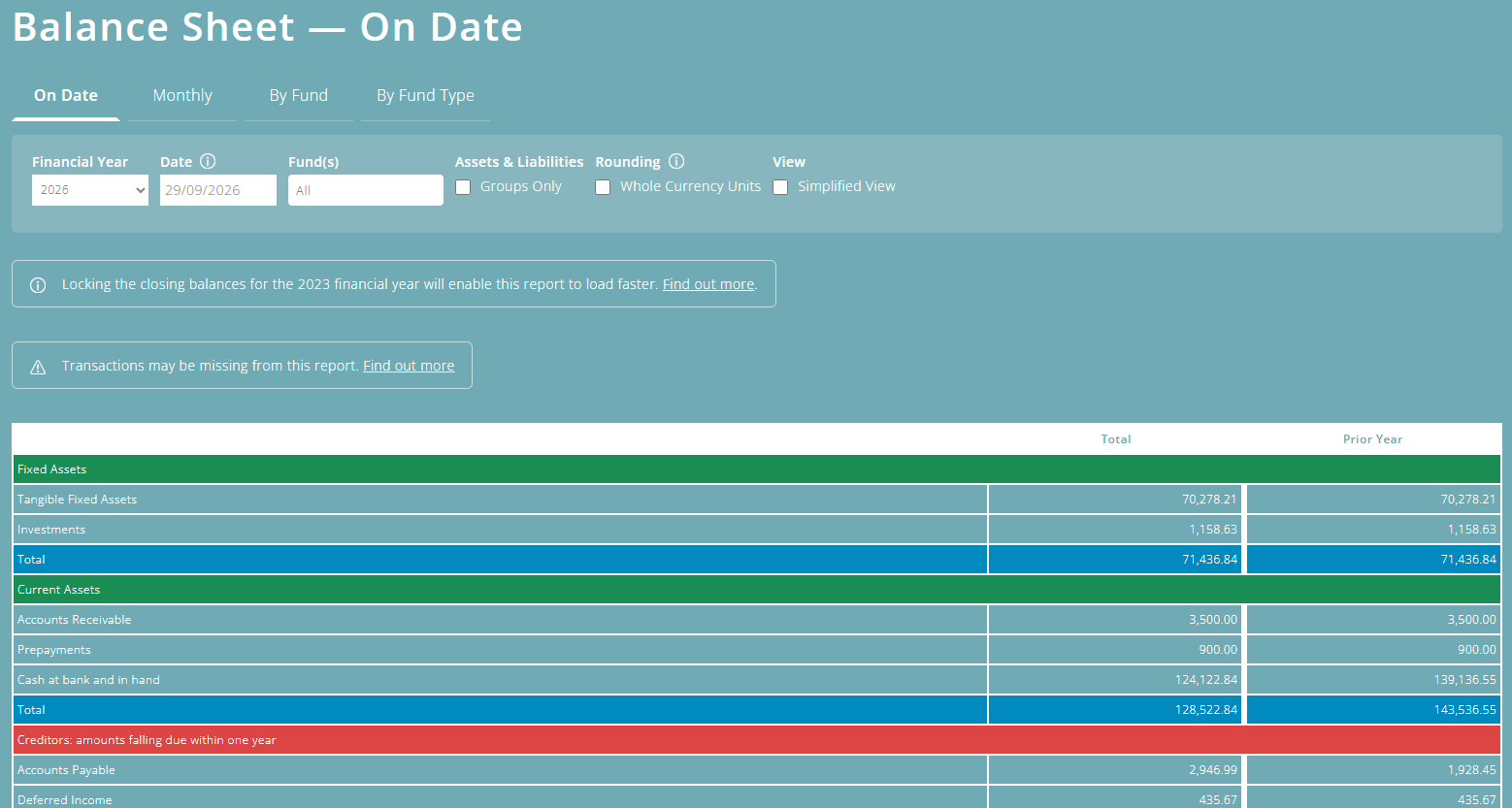Follow the Find out more link about locking balances

708,284
